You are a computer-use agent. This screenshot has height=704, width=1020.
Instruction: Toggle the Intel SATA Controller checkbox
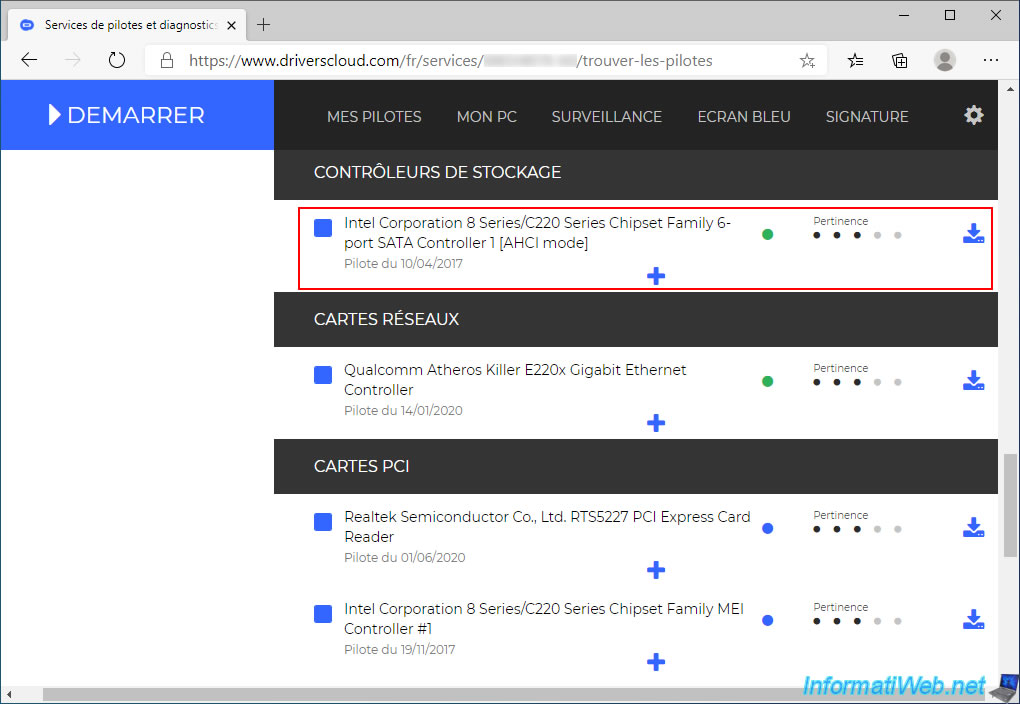point(323,228)
